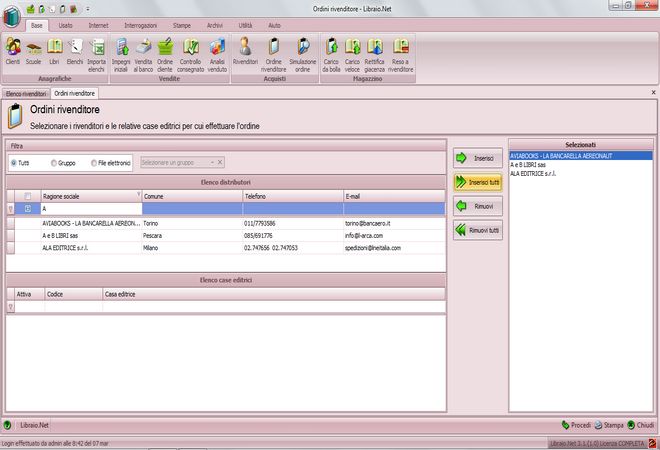Click the Inserisci button
This screenshot has width=660, height=450.
(478, 158)
